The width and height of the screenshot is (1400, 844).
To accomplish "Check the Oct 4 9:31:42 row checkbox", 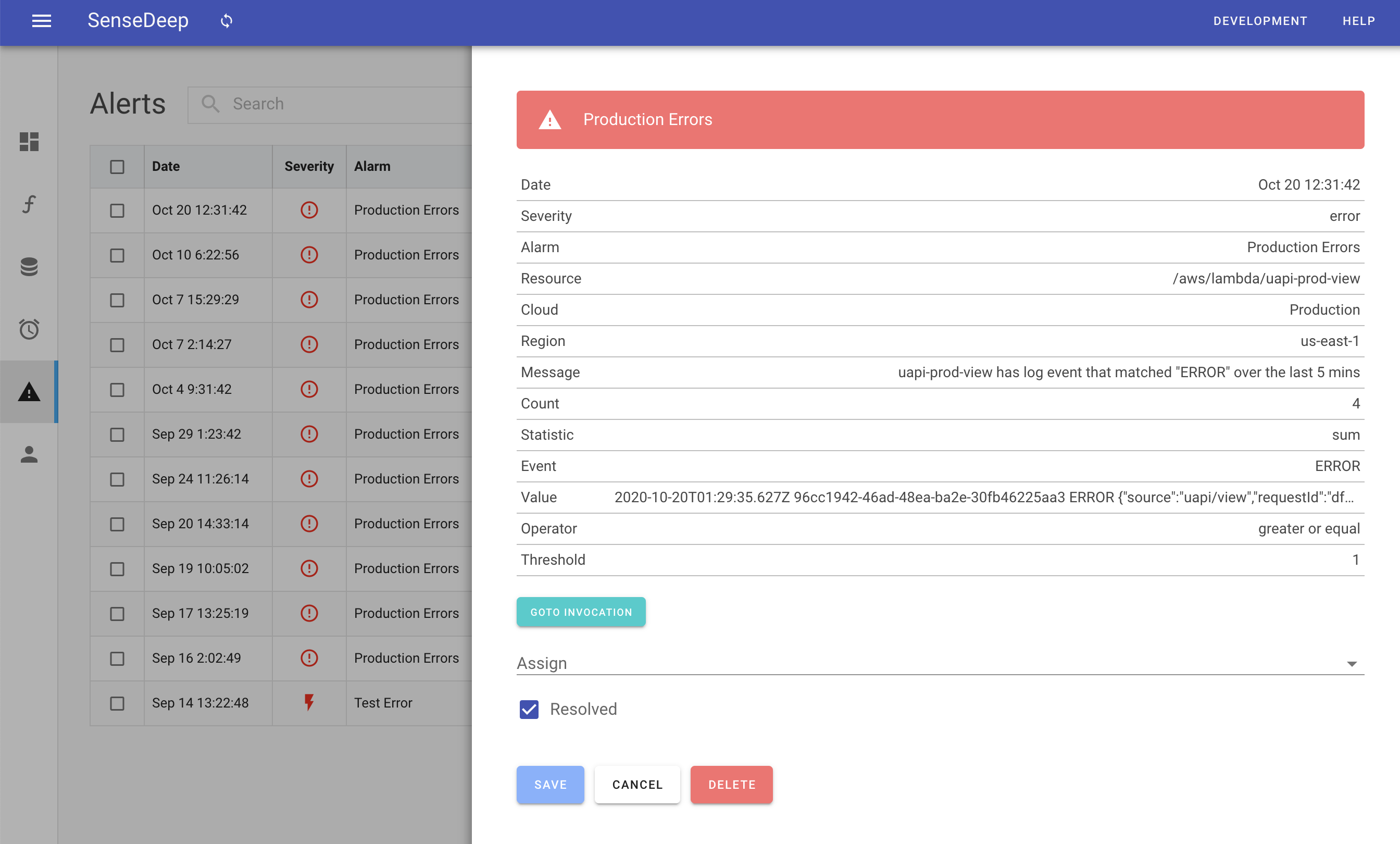I will tap(117, 390).
